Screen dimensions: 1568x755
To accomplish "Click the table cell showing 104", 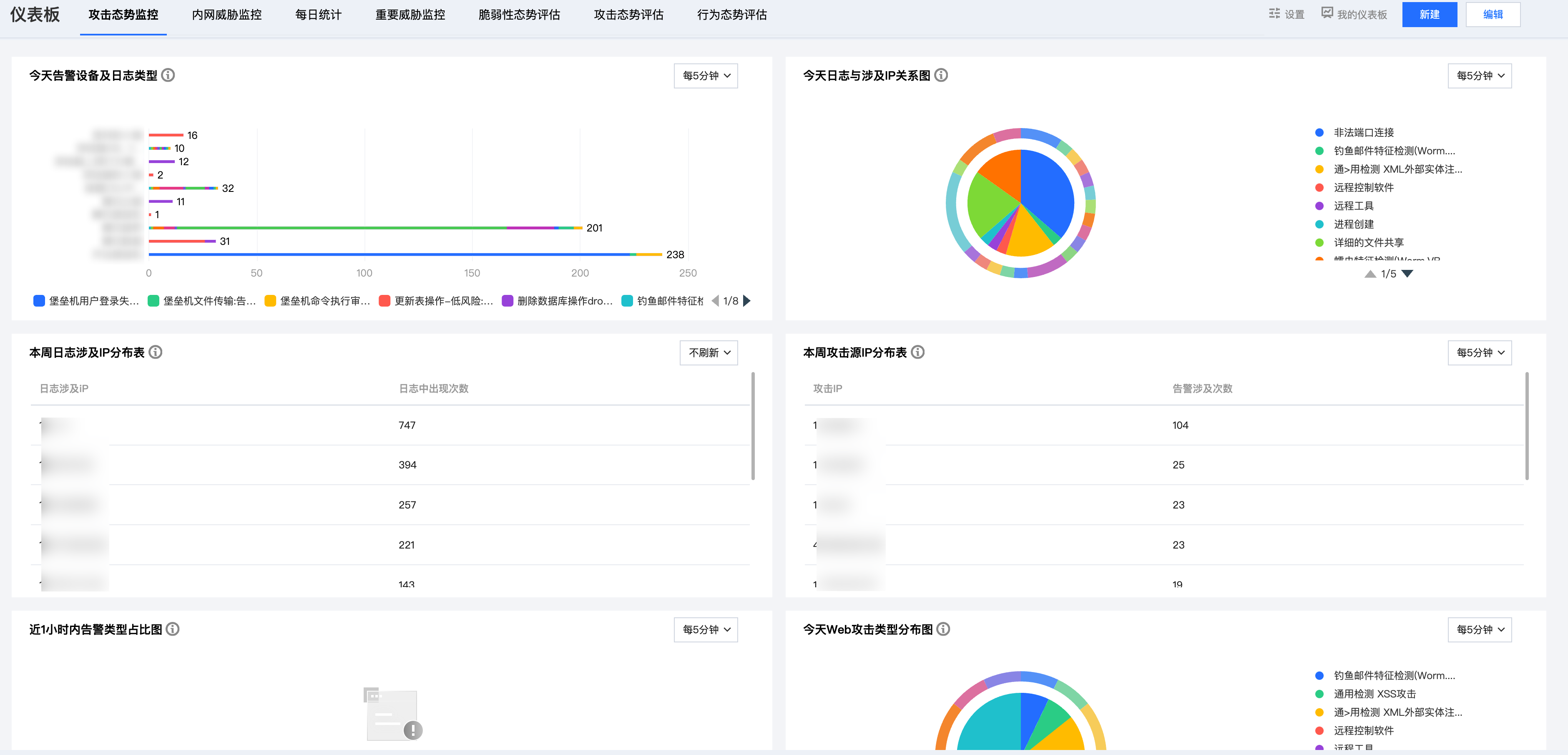I will 1180,425.
